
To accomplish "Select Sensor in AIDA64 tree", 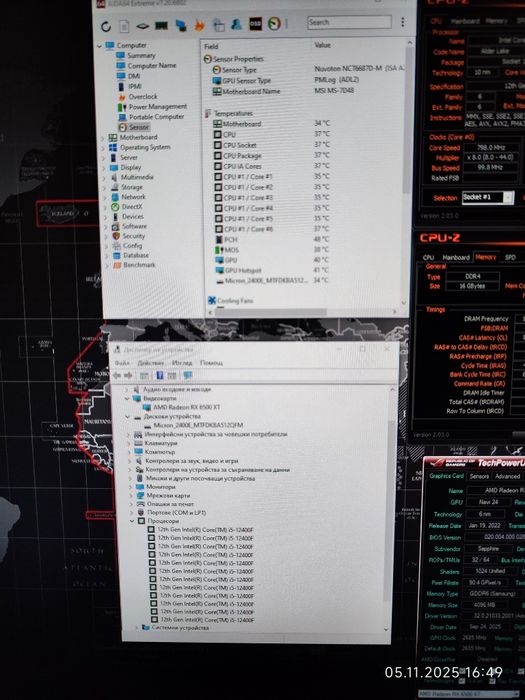I will click(x=139, y=127).
